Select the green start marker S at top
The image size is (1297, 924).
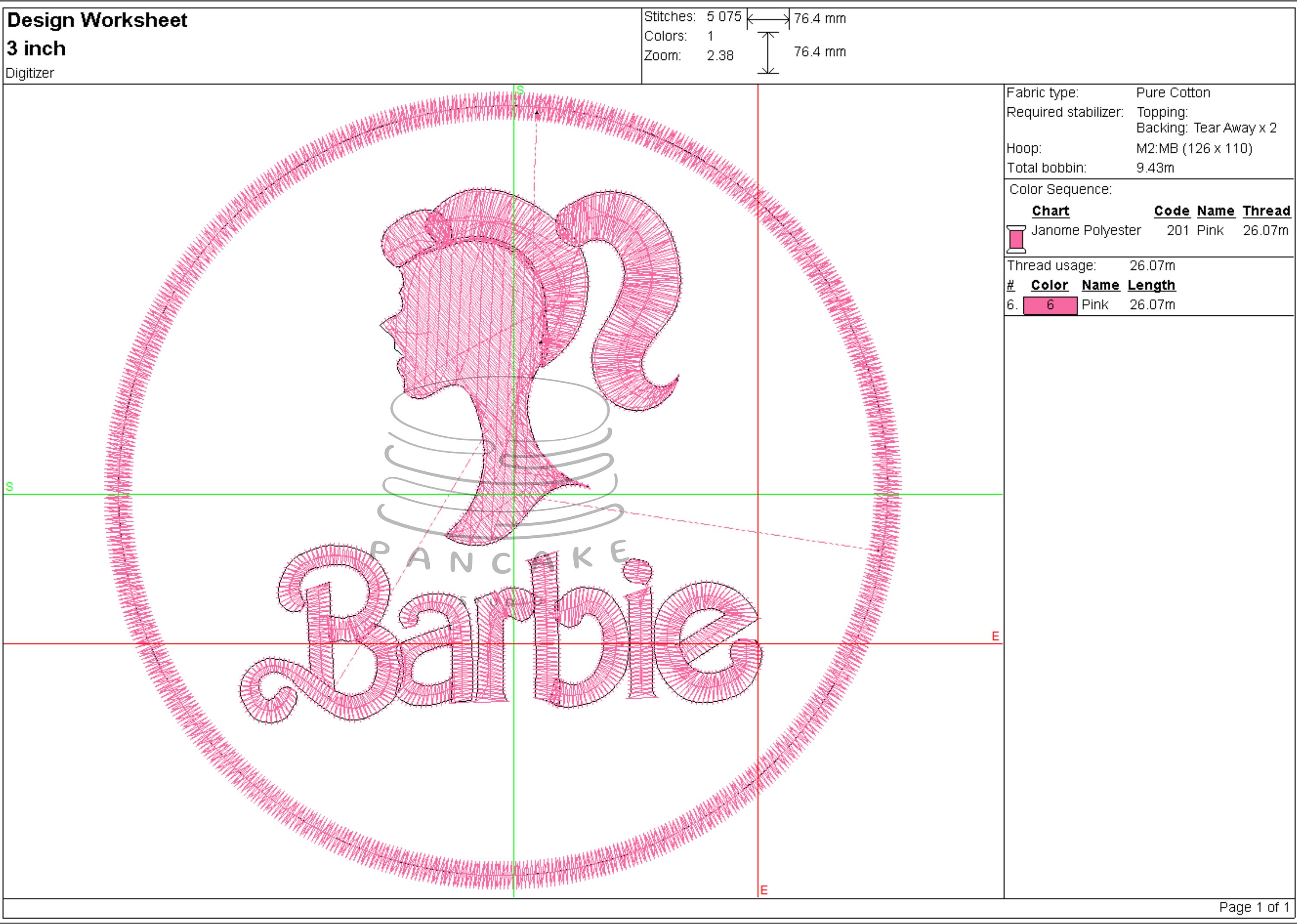click(x=521, y=90)
